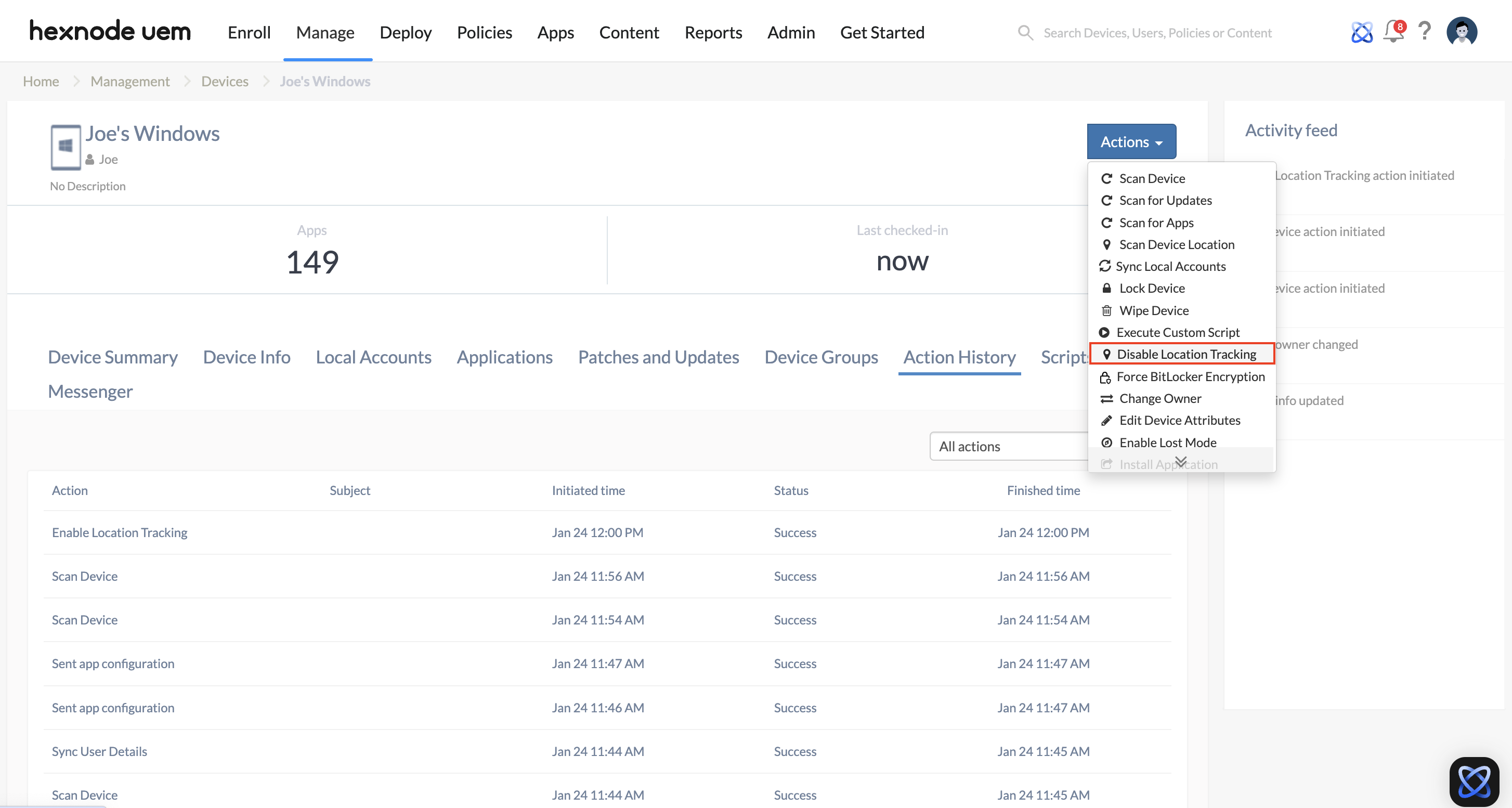Switch to Patches and Updates tab
1512x808 pixels.
[659, 357]
